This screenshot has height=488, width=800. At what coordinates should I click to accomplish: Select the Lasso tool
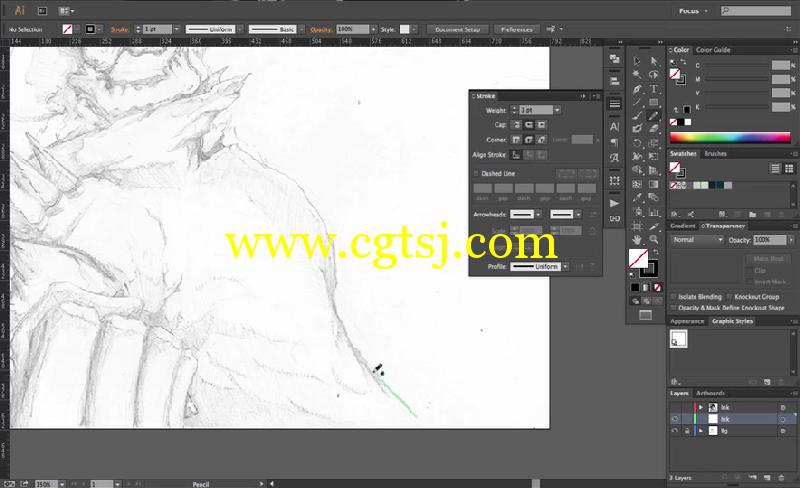654,75
